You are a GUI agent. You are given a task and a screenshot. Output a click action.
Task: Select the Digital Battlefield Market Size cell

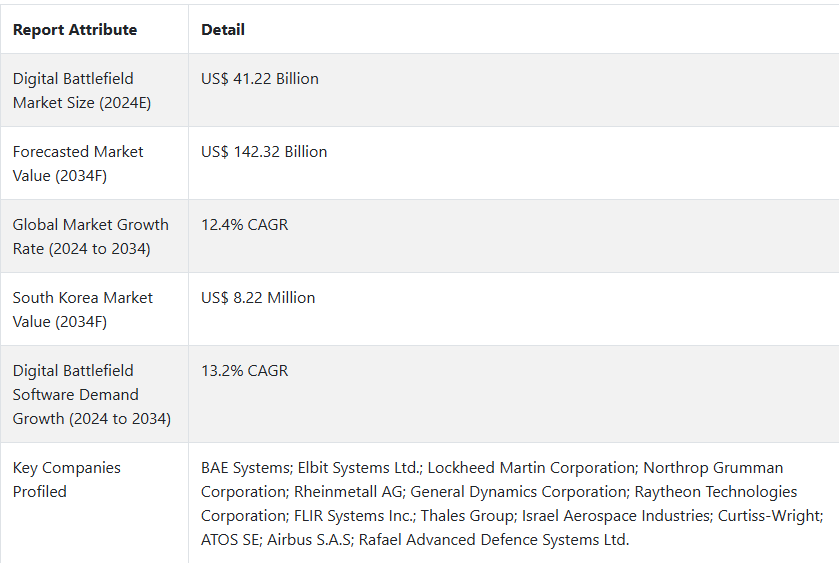pos(82,90)
